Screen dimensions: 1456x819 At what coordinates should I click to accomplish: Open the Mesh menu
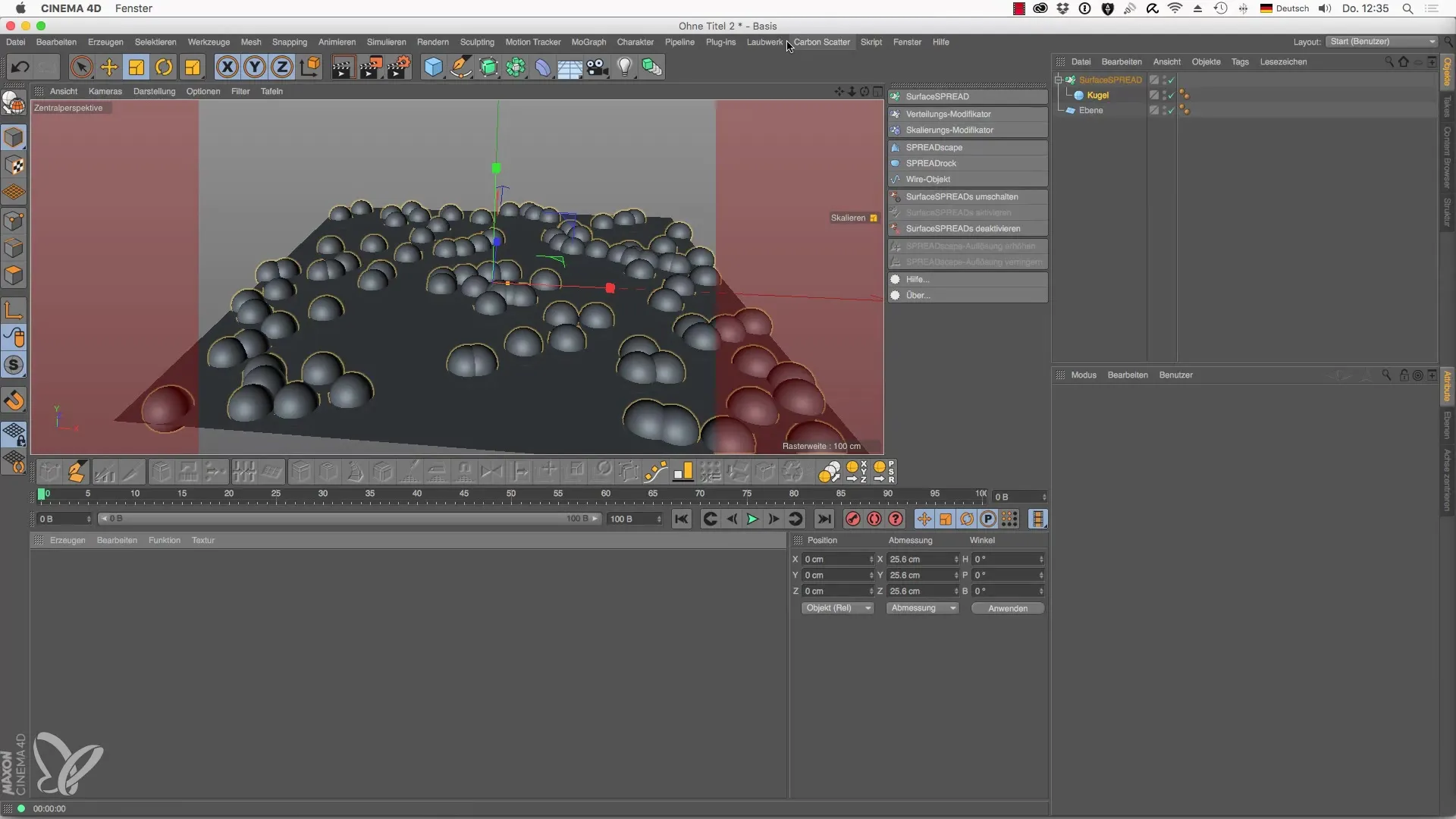[x=251, y=42]
